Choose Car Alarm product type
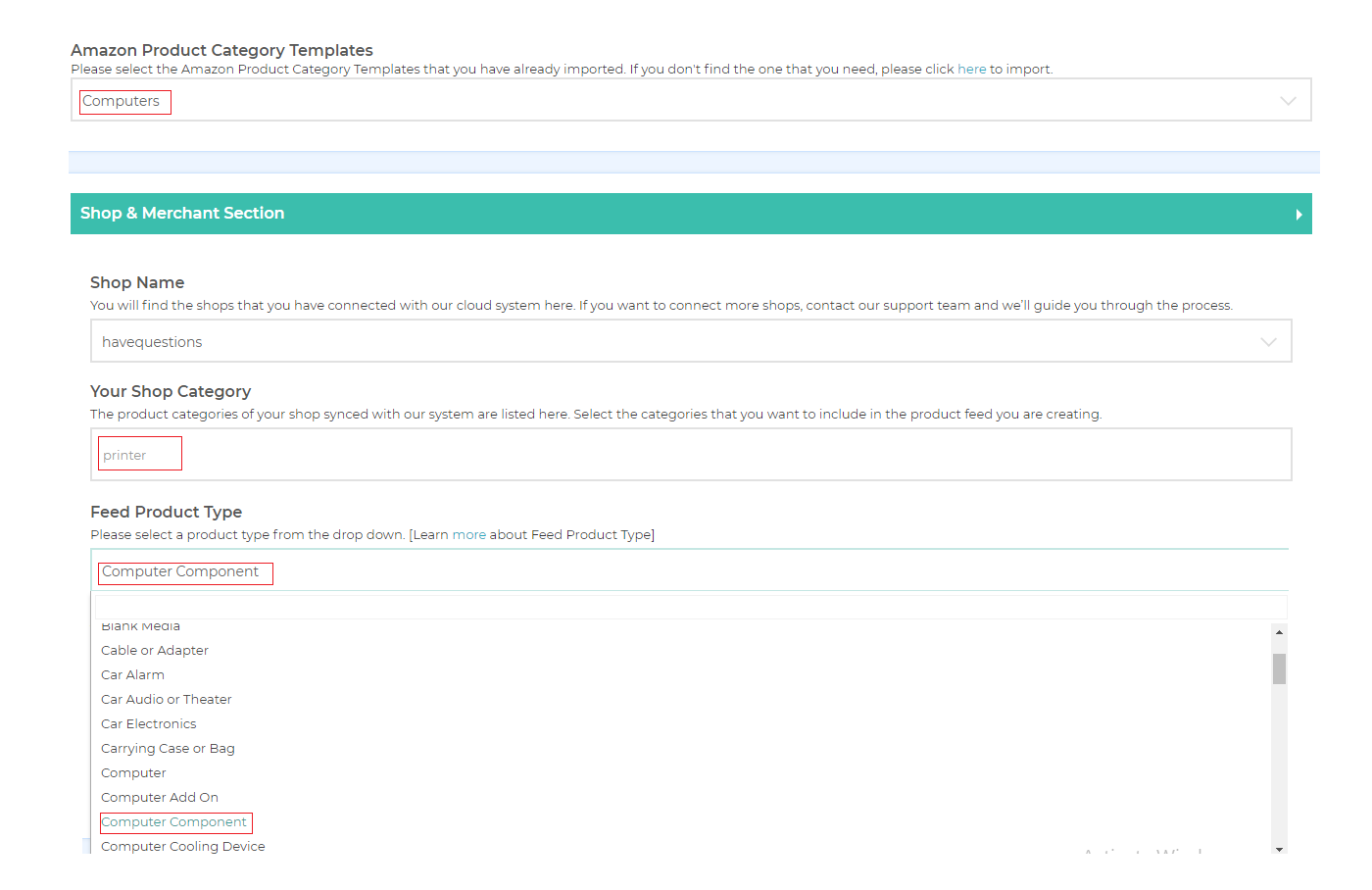The height and width of the screenshot is (890, 1372). [132, 675]
